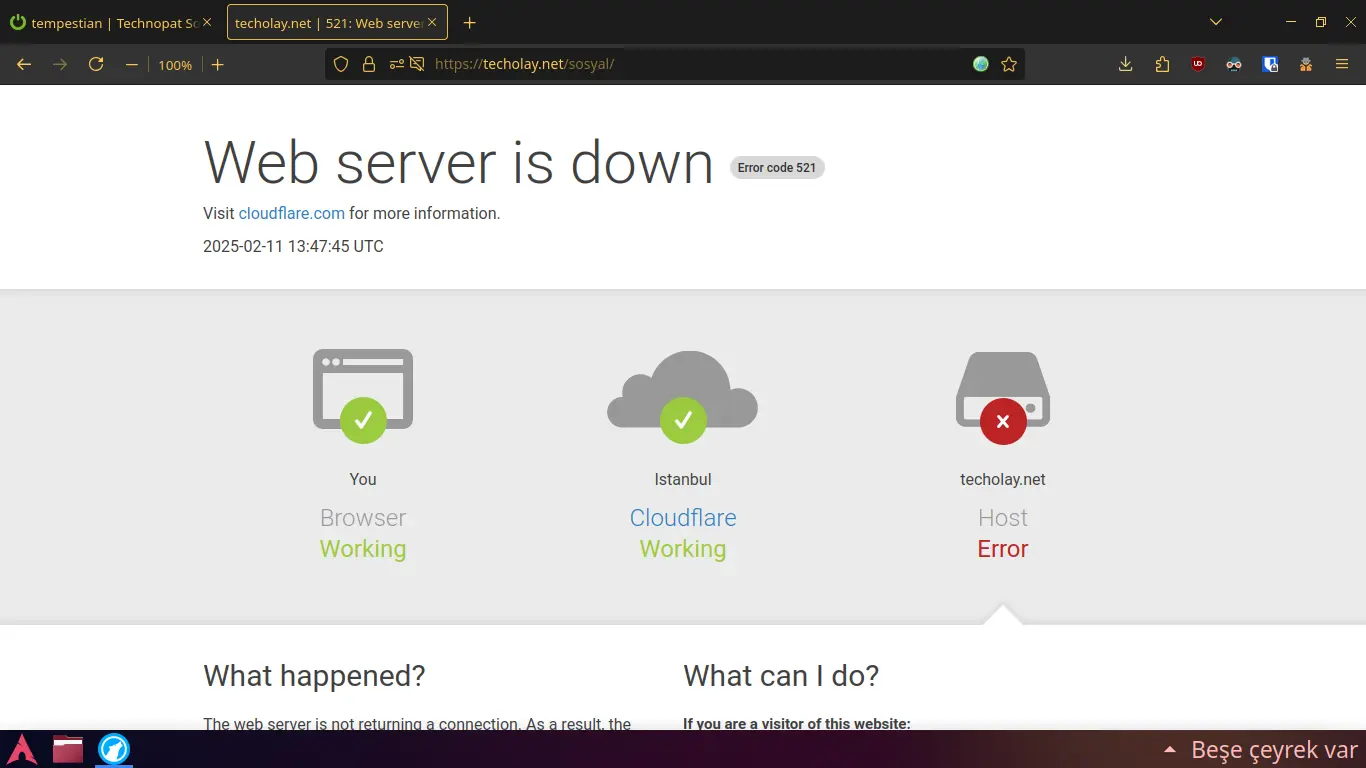The image size is (1366, 768).
Task: Click the orange figure extension icon
Action: click(x=1306, y=64)
